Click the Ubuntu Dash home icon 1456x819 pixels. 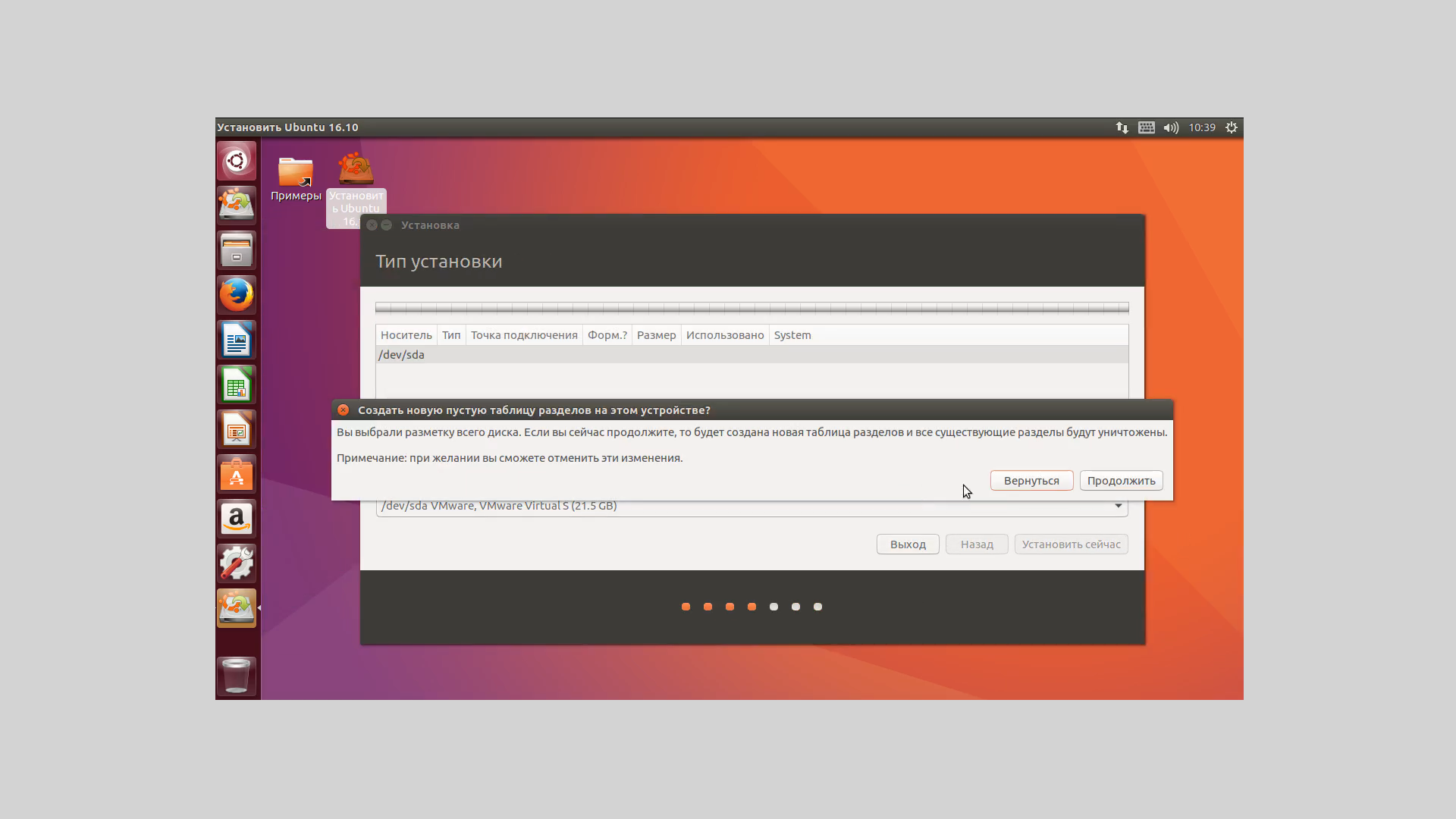[x=237, y=161]
